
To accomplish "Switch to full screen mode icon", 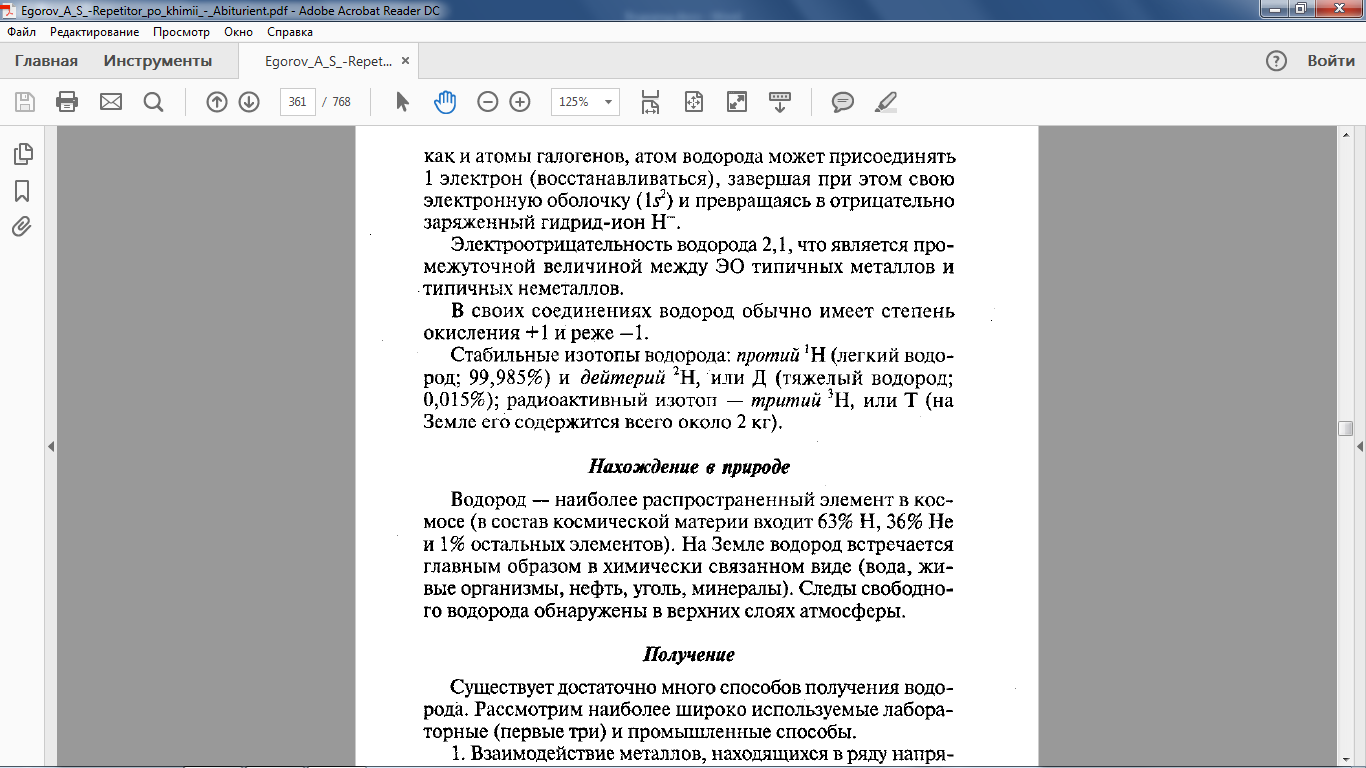I will click(737, 101).
